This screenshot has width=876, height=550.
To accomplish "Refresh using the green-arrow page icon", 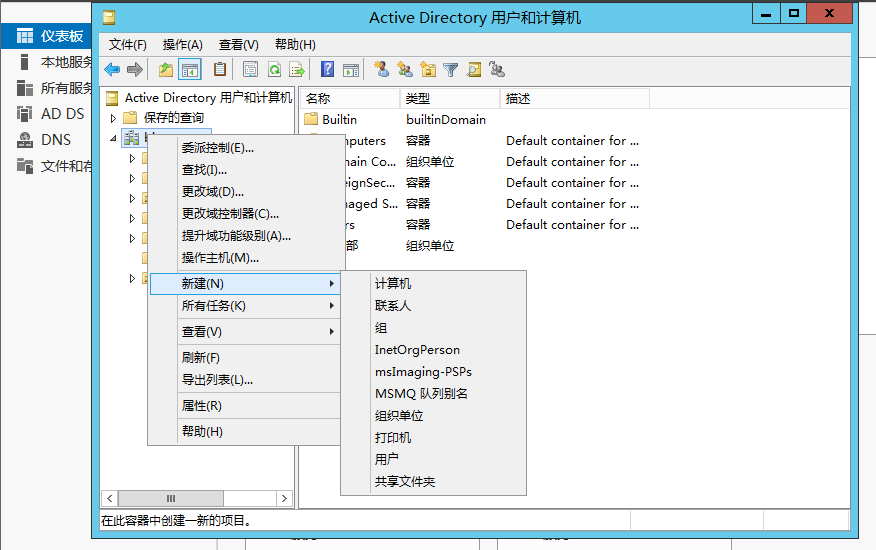I will coord(274,70).
